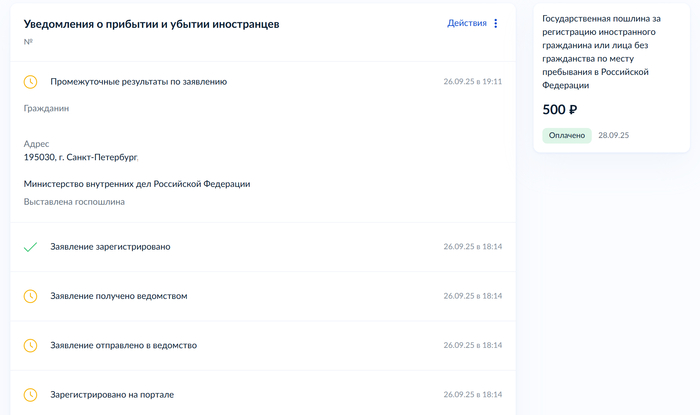Viewport: 700px width, 415px height.
Task: Click clock icon beside Зарегистрировано на портале
Action: [30, 395]
